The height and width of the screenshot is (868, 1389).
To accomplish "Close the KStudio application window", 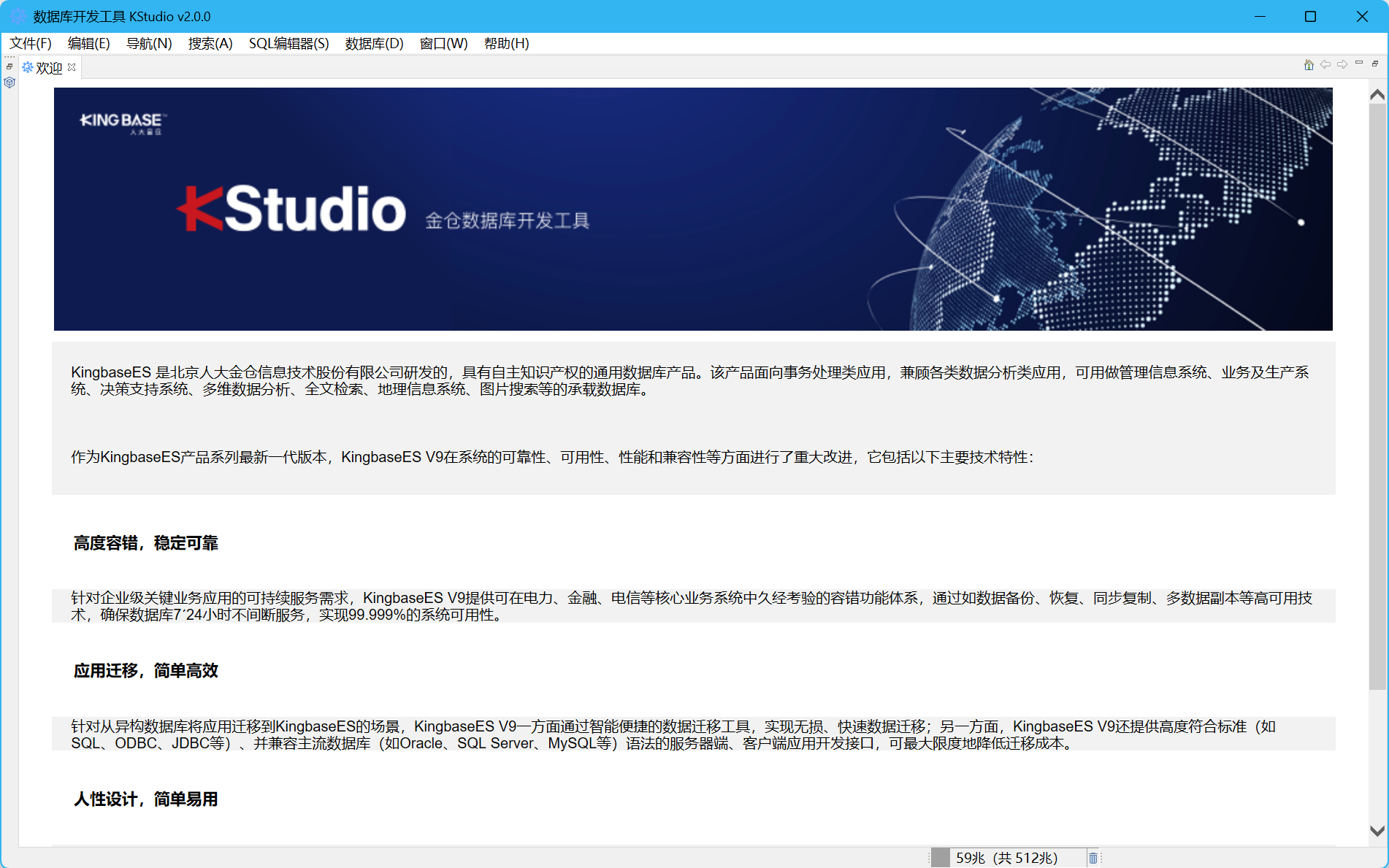I will pyautogui.click(x=1362, y=16).
